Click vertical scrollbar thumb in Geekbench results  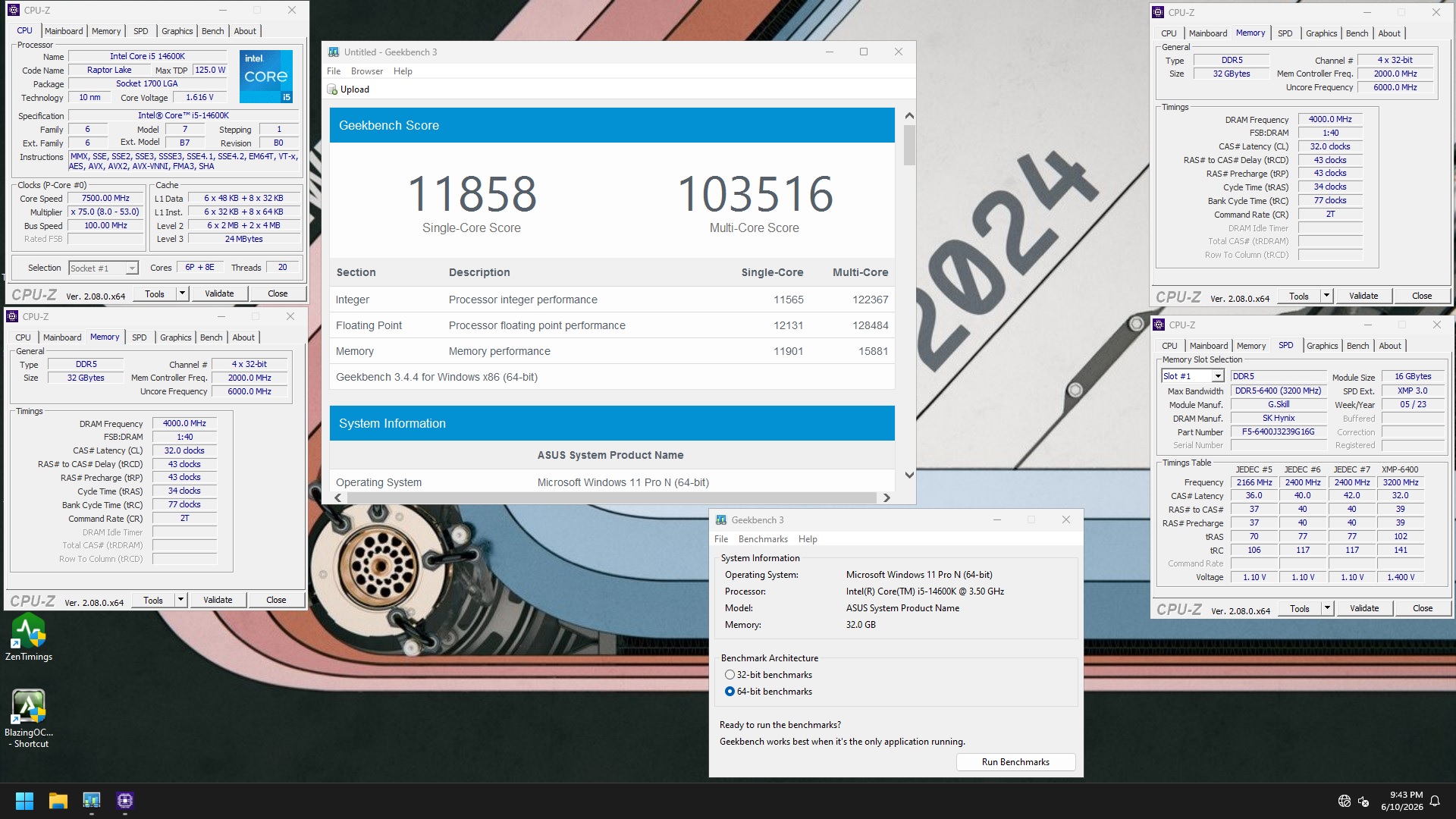pos(909,145)
